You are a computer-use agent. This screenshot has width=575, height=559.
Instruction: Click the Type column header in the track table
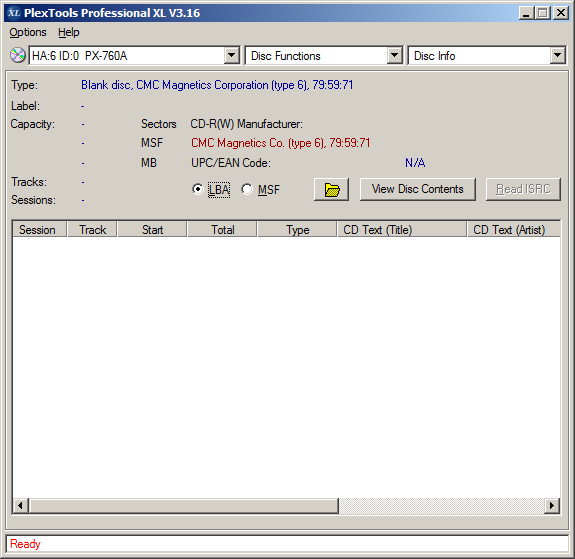click(297, 230)
